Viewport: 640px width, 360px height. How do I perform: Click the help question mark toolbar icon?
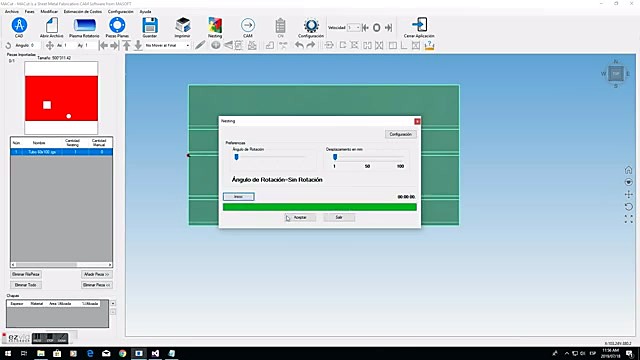point(429,45)
